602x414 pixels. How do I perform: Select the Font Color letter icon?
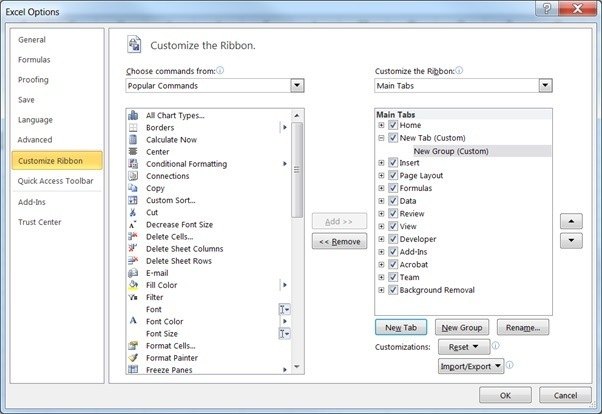point(133,321)
